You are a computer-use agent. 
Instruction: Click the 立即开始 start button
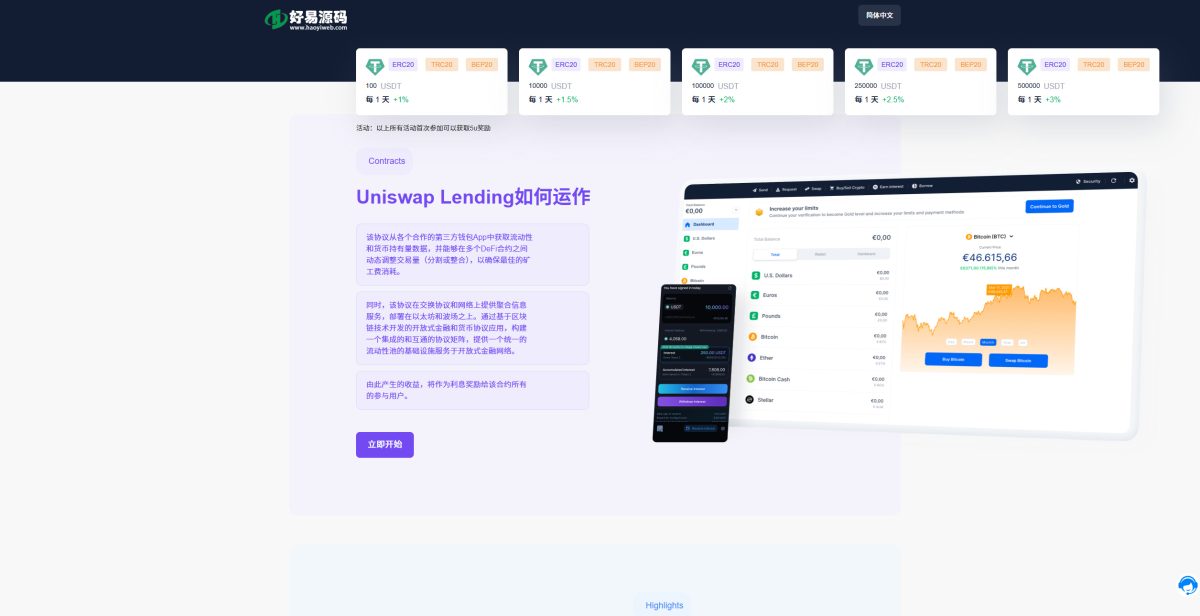click(385, 445)
